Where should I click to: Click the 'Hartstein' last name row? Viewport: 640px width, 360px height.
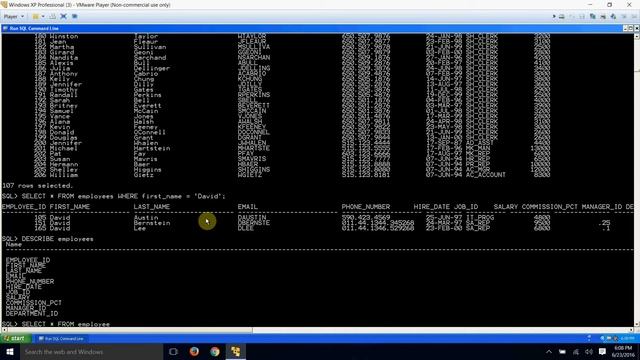pyautogui.click(x=151, y=149)
